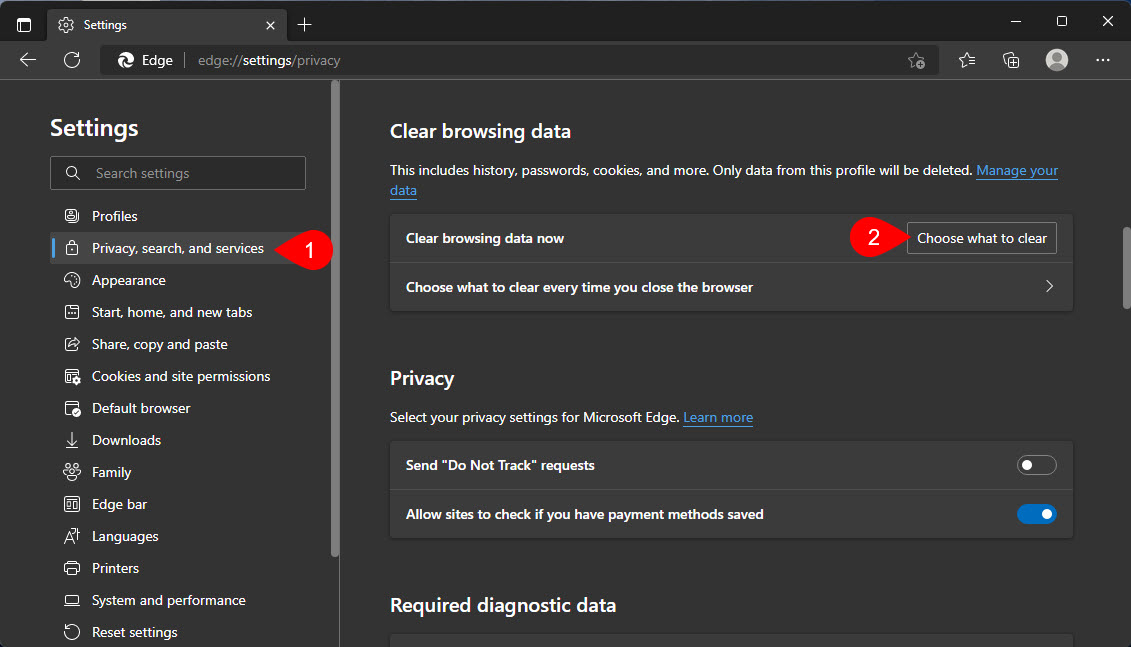Open the Favorites list icon
1131x647 pixels.
[967, 60]
